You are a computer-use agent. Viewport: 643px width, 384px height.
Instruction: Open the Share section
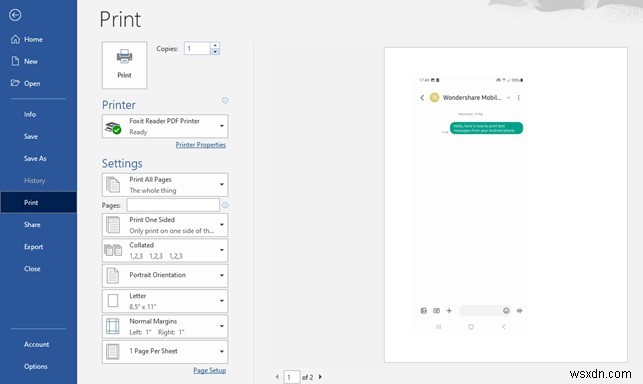click(x=32, y=225)
